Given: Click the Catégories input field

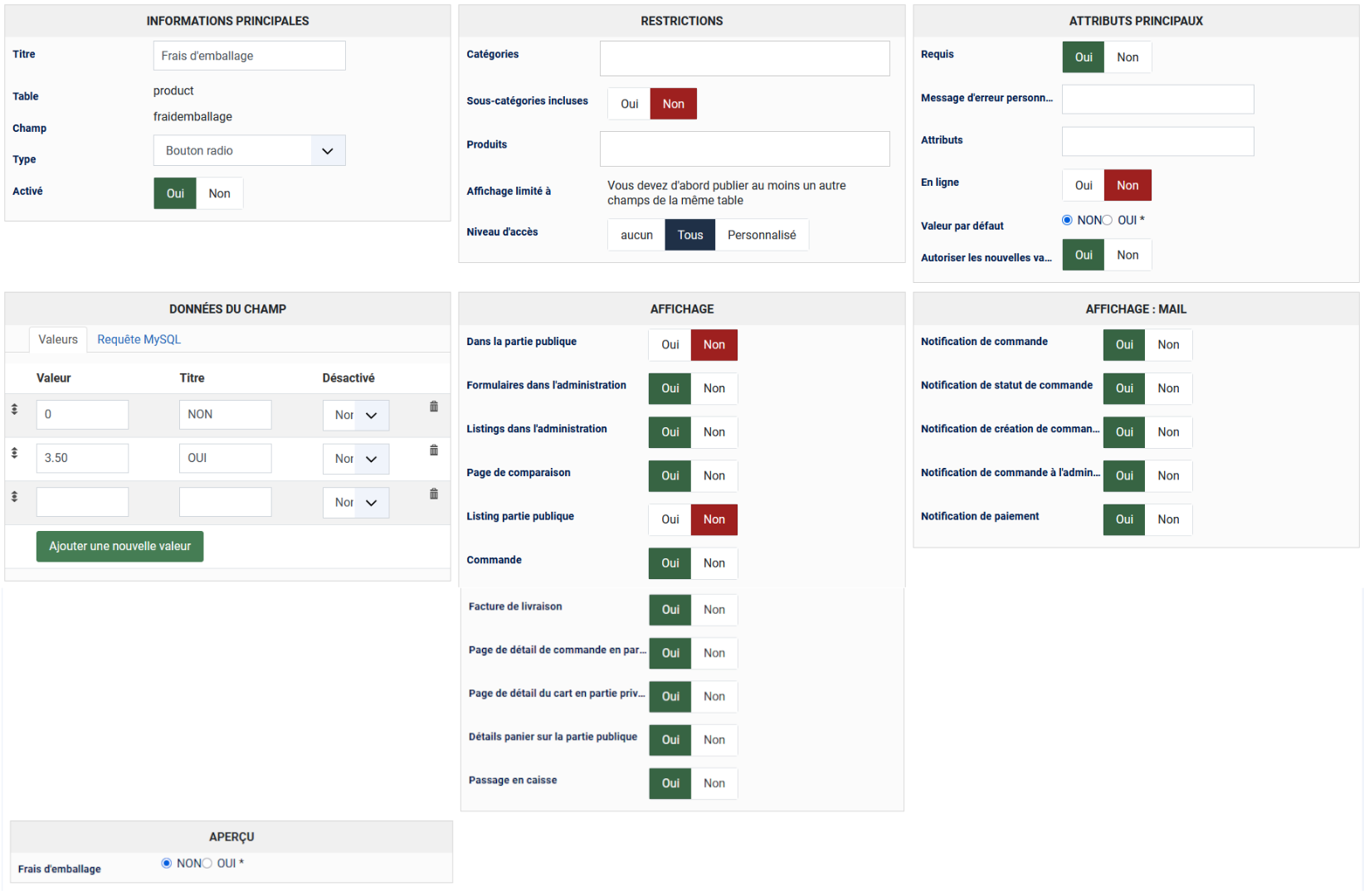Looking at the screenshot, I should 744,59.
